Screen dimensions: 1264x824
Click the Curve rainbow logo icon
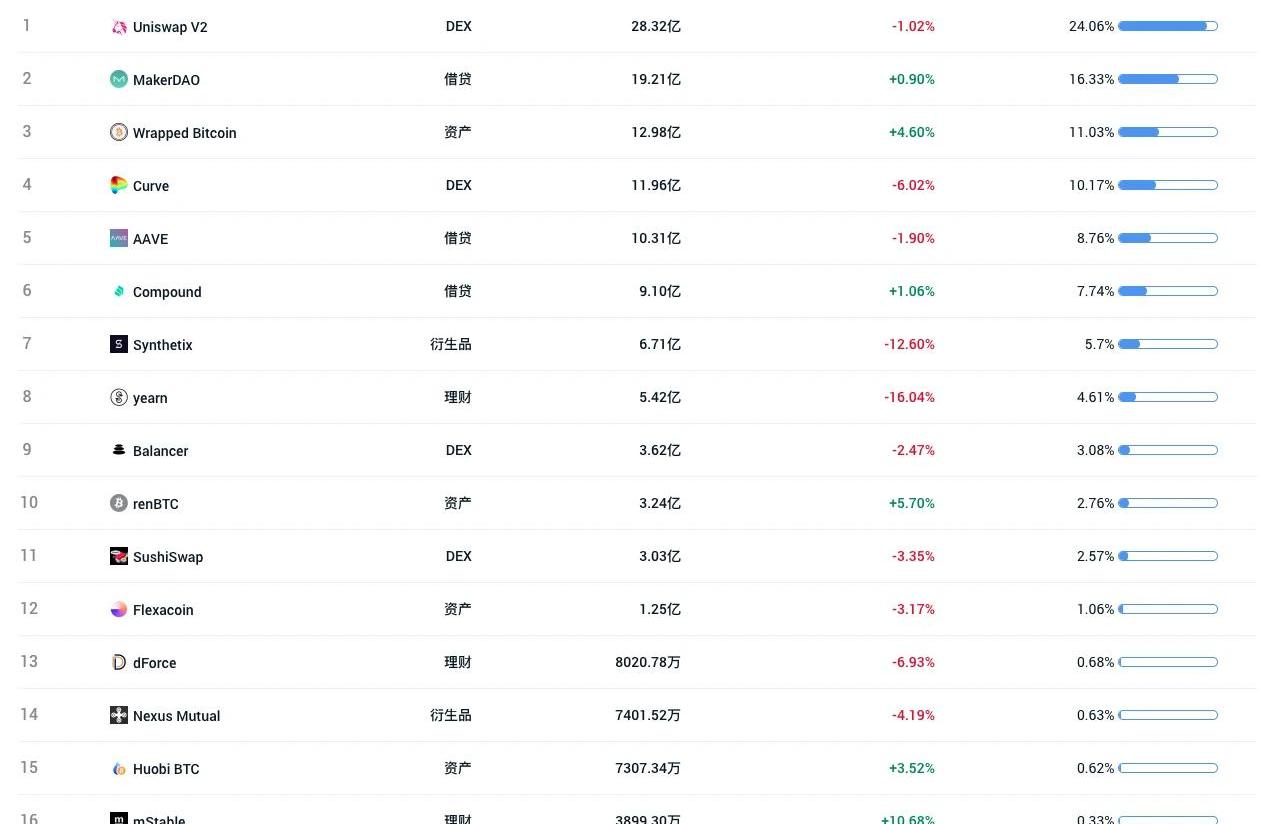coord(119,185)
